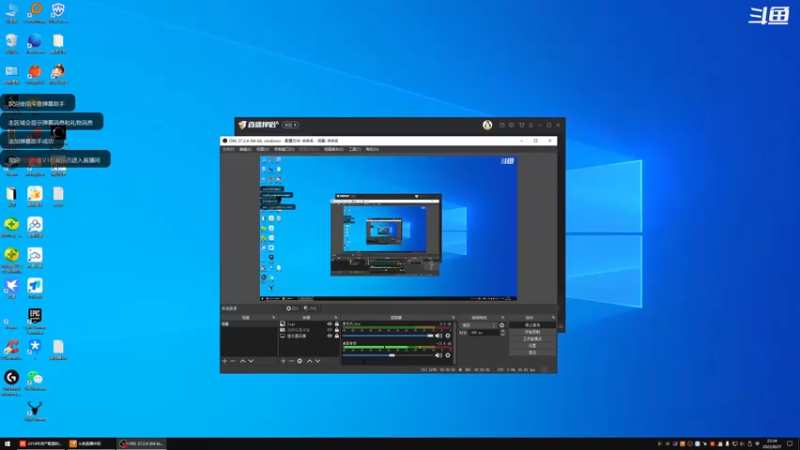The height and width of the screenshot is (450, 800).
Task: Add a new source with plus icon
Action: click(x=283, y=361)
